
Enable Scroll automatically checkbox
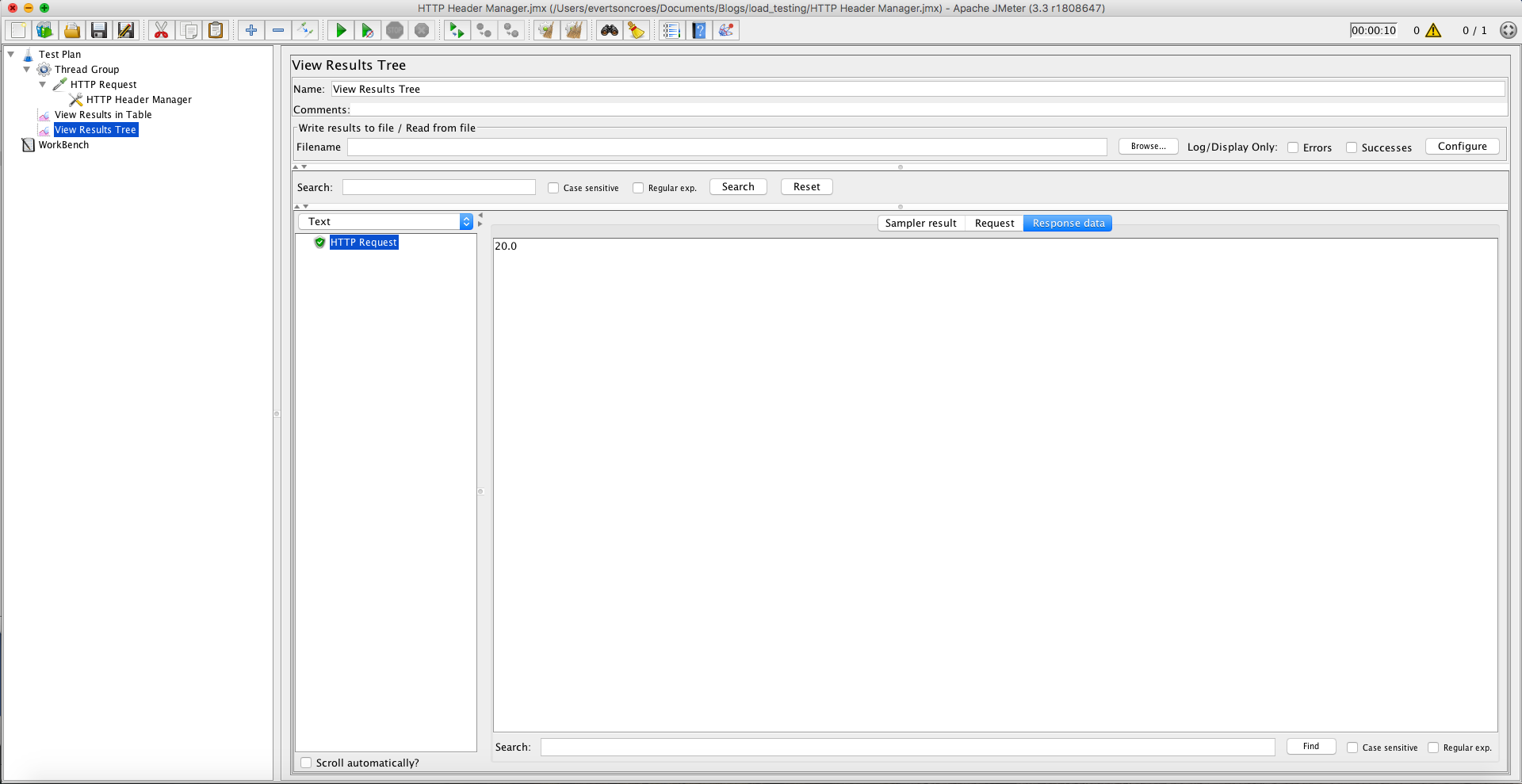(x=306, y=763)
